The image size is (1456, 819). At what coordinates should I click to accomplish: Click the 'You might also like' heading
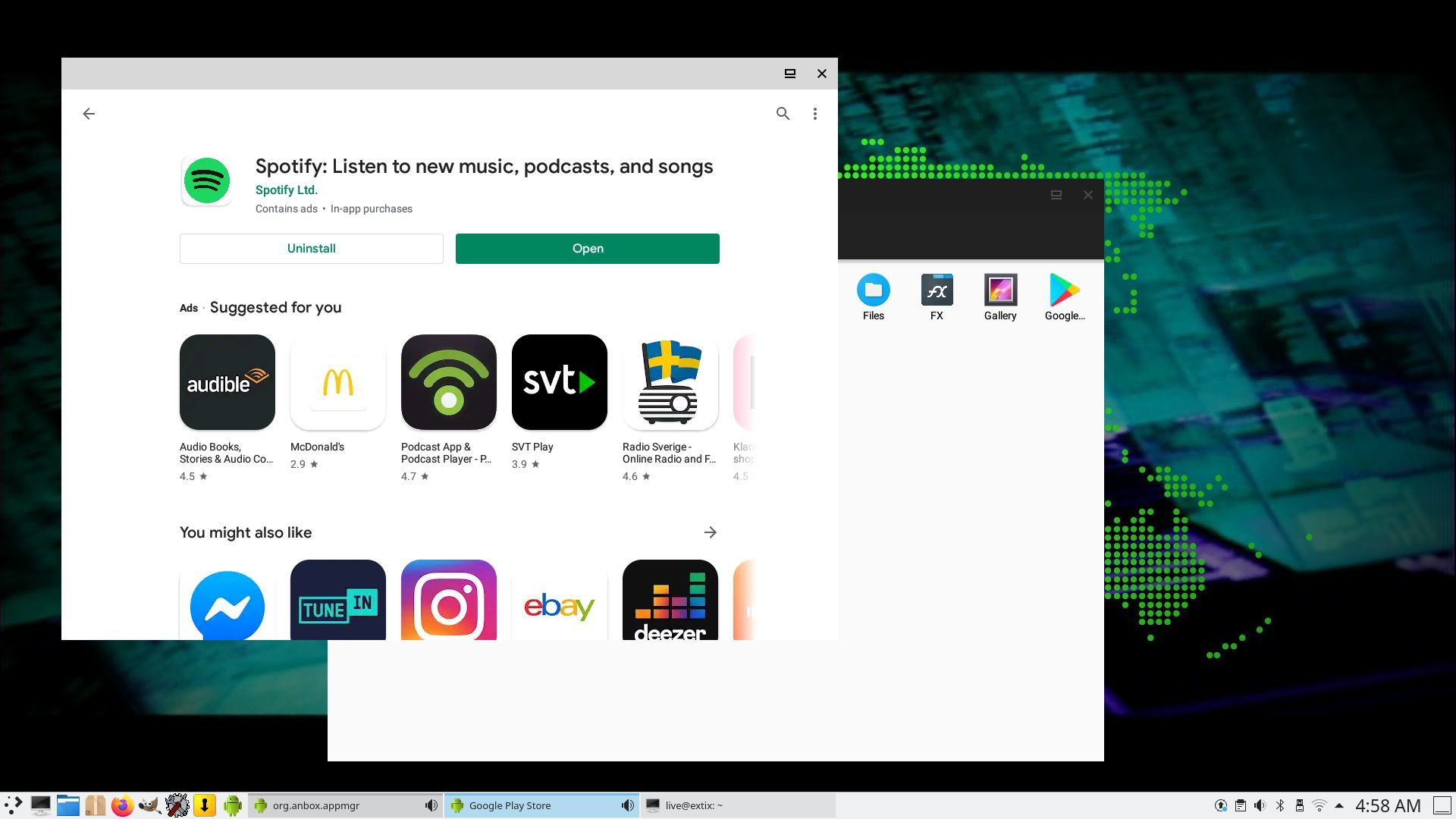pos(246,532)
